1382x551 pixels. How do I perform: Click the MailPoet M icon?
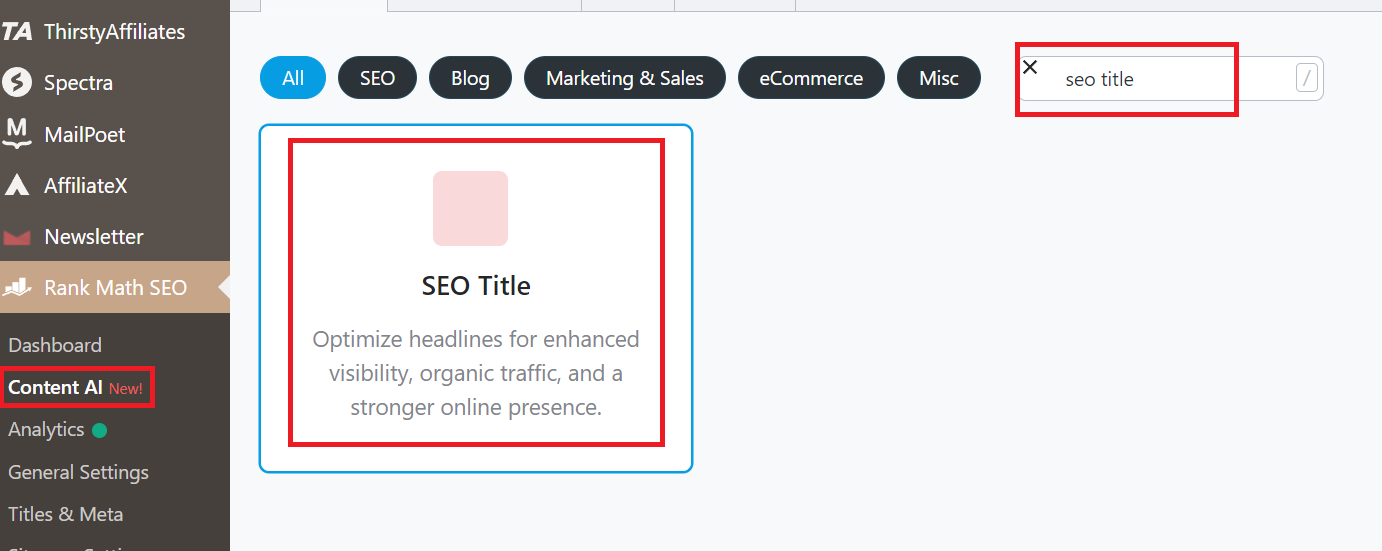click(17, 134)
